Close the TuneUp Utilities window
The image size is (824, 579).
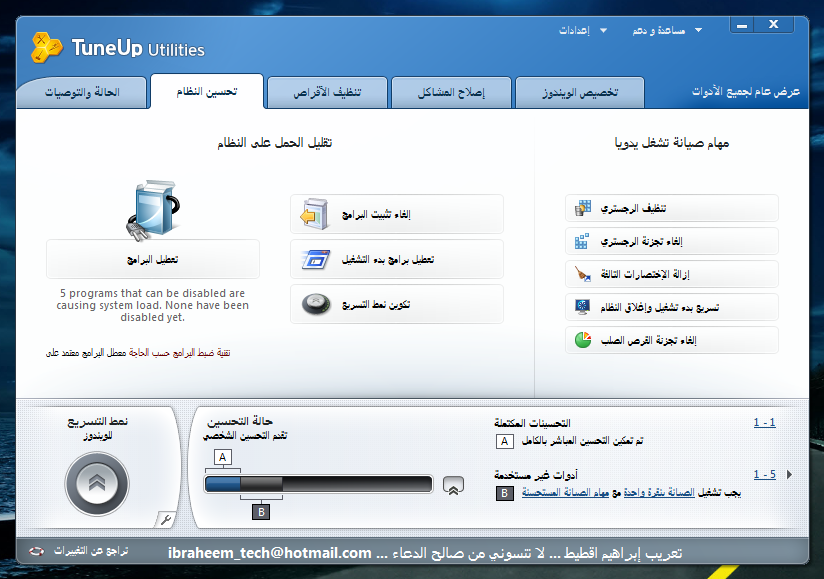774,24
